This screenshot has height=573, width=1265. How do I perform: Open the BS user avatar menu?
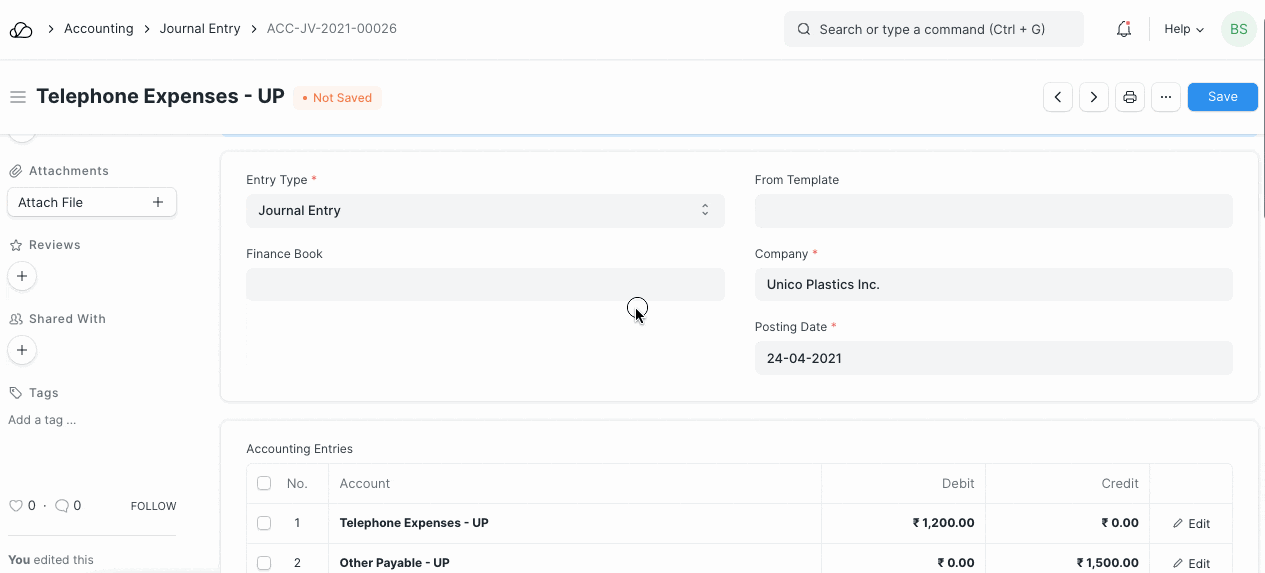pyautogui.click(x=1238, y=30)
